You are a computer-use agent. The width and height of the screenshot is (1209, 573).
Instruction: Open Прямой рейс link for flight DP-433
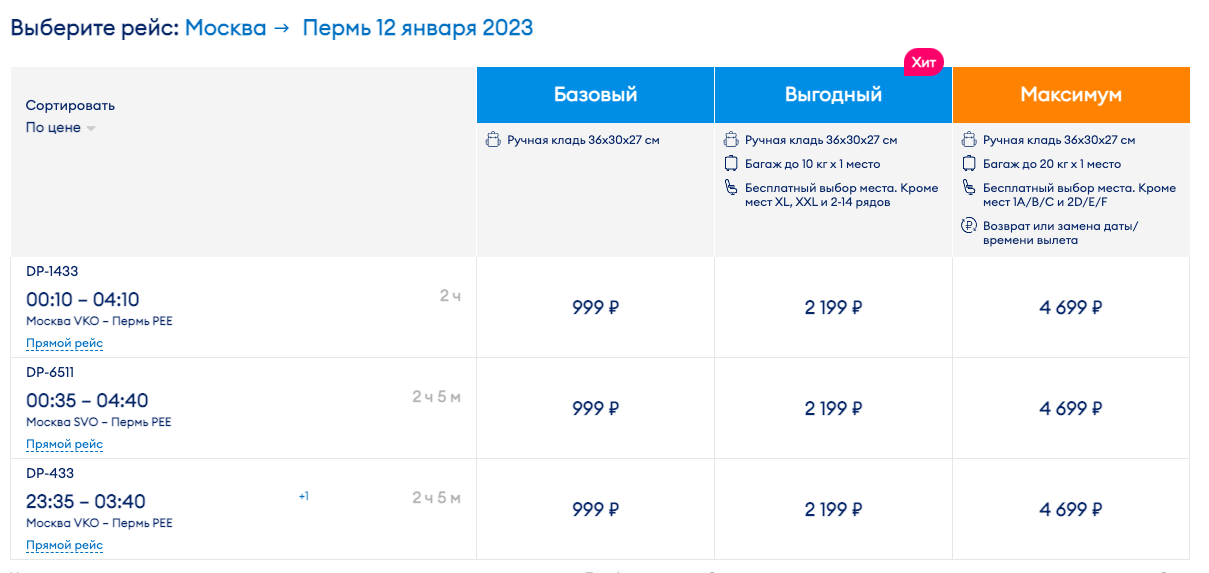(x=64, y=545)
